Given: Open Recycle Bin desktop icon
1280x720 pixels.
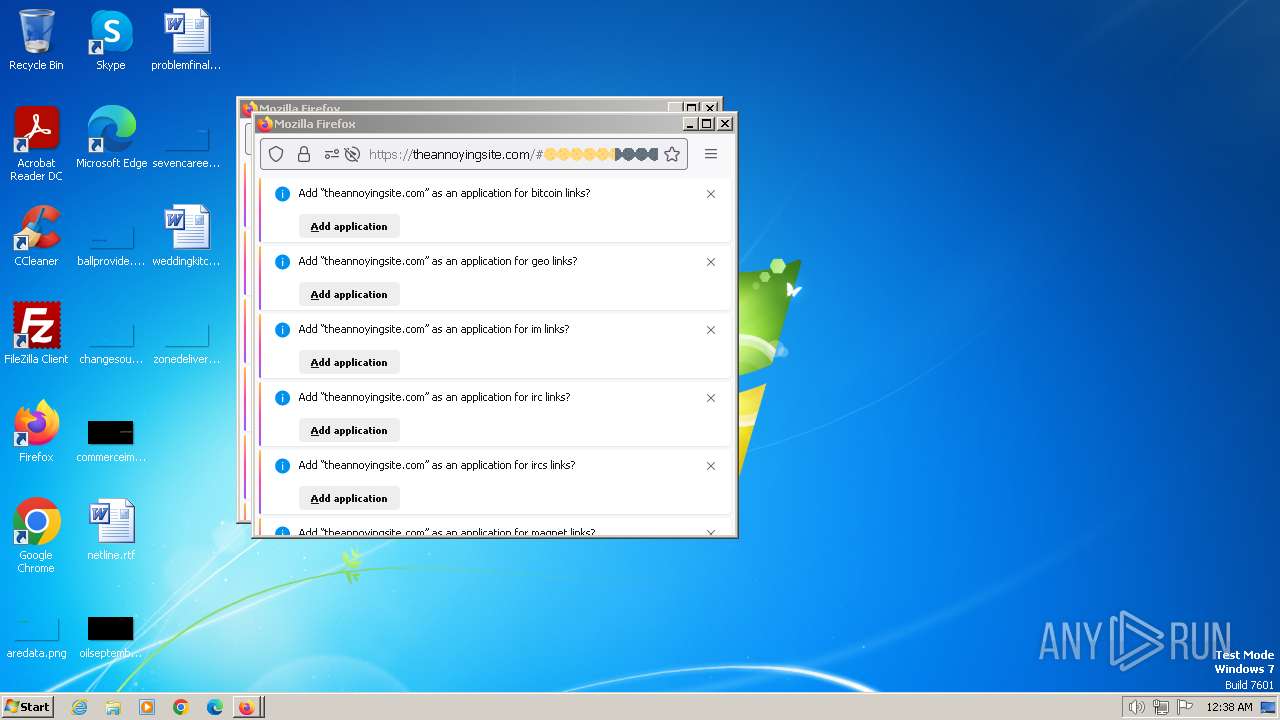Looking at the screenshot, I should (x=36, y=40).
